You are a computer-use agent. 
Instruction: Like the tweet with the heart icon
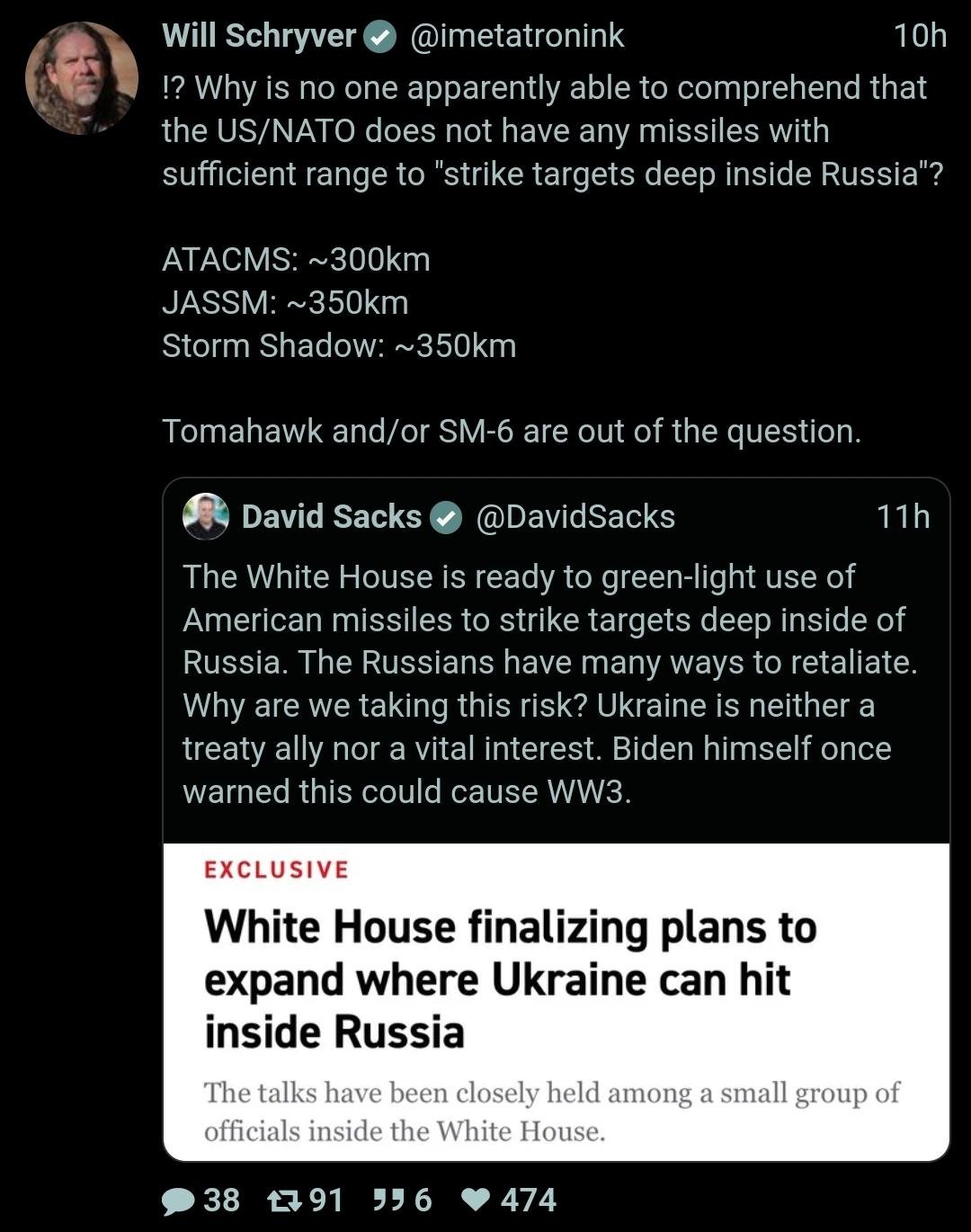(476, 1201)
